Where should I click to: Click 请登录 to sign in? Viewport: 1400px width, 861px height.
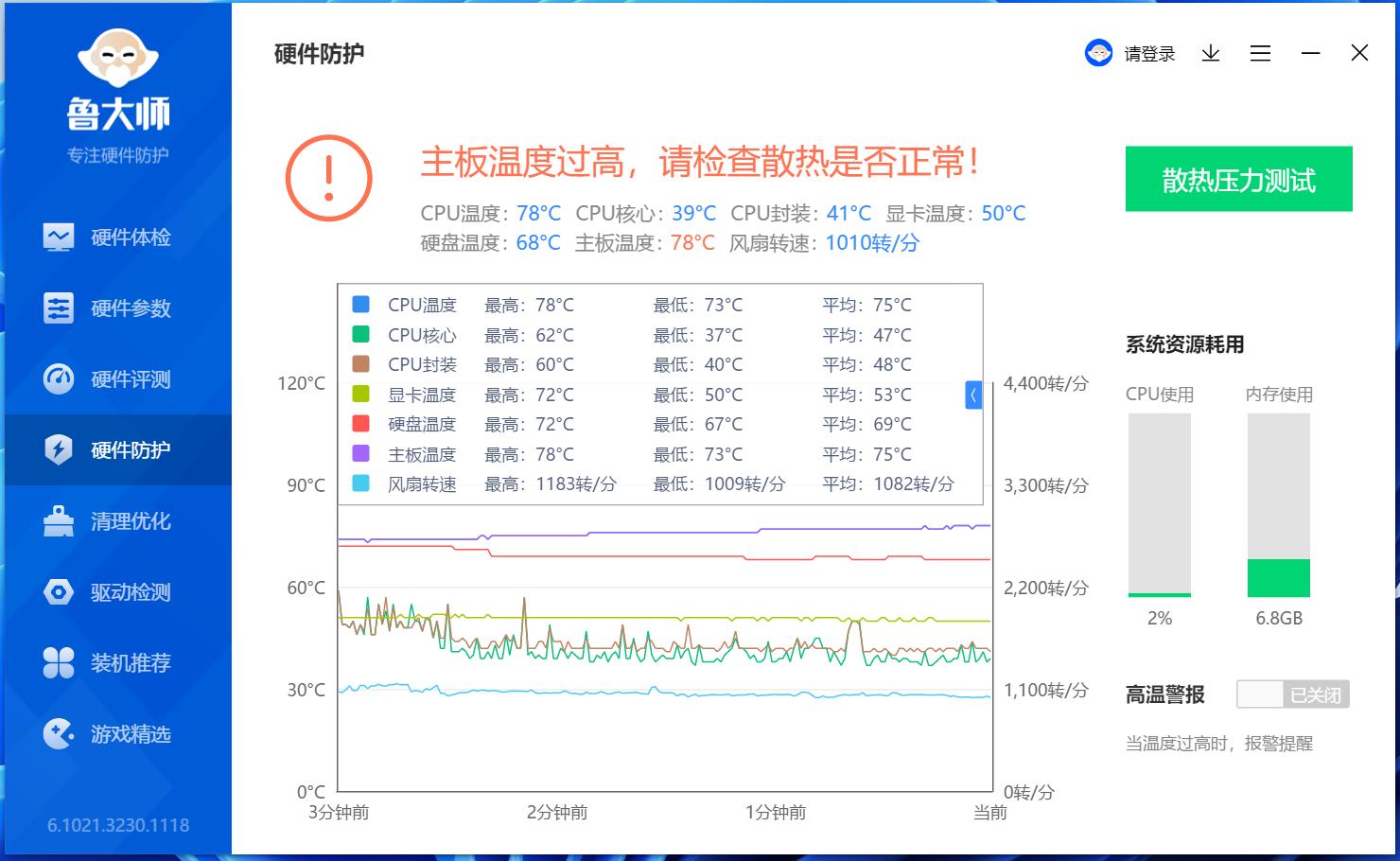[x=1147, y=53]
